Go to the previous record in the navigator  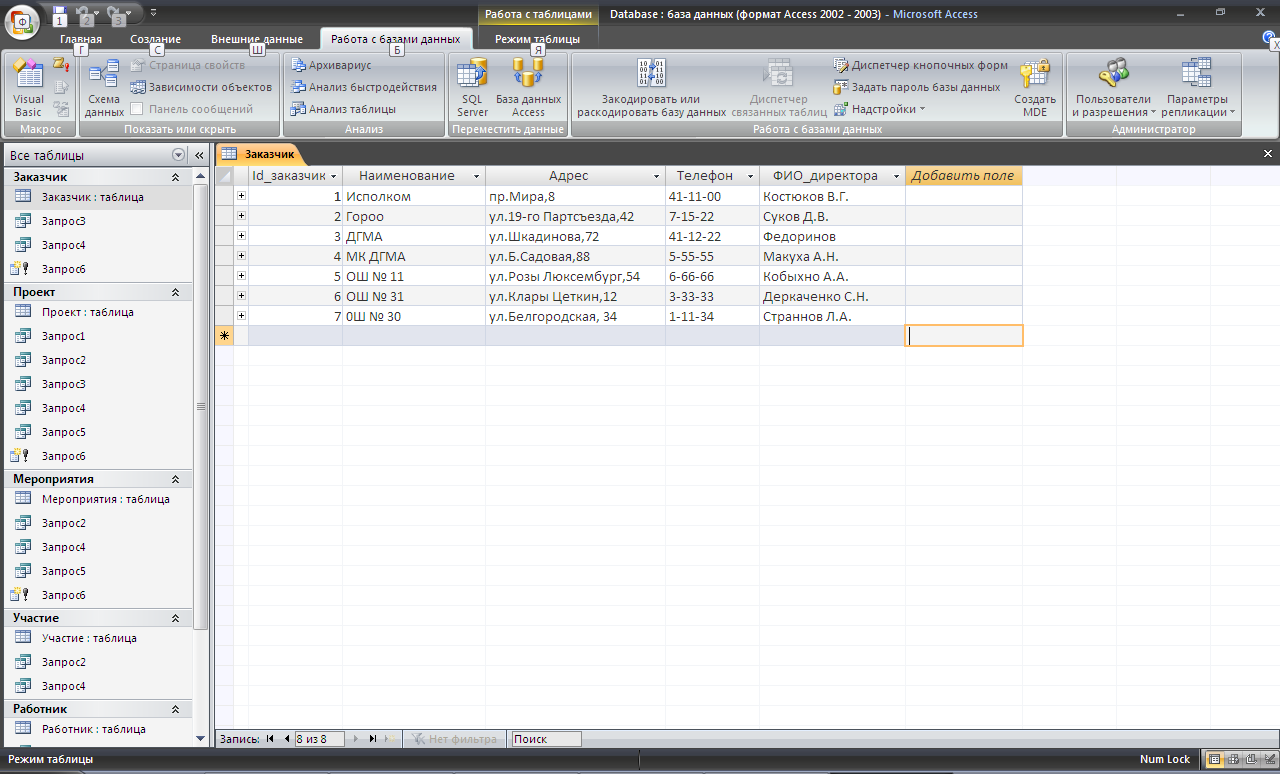tap(286, 739)
